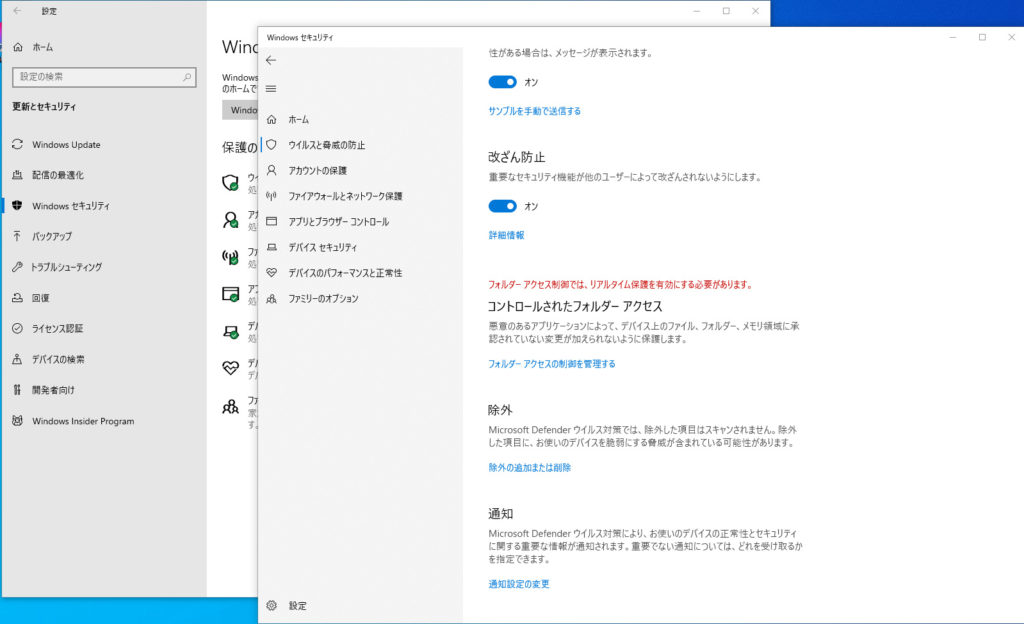Click フォルダー アクセスの制御を管理する link
1024x624 pixels.
pyautogui.click(x=551, y=364)
